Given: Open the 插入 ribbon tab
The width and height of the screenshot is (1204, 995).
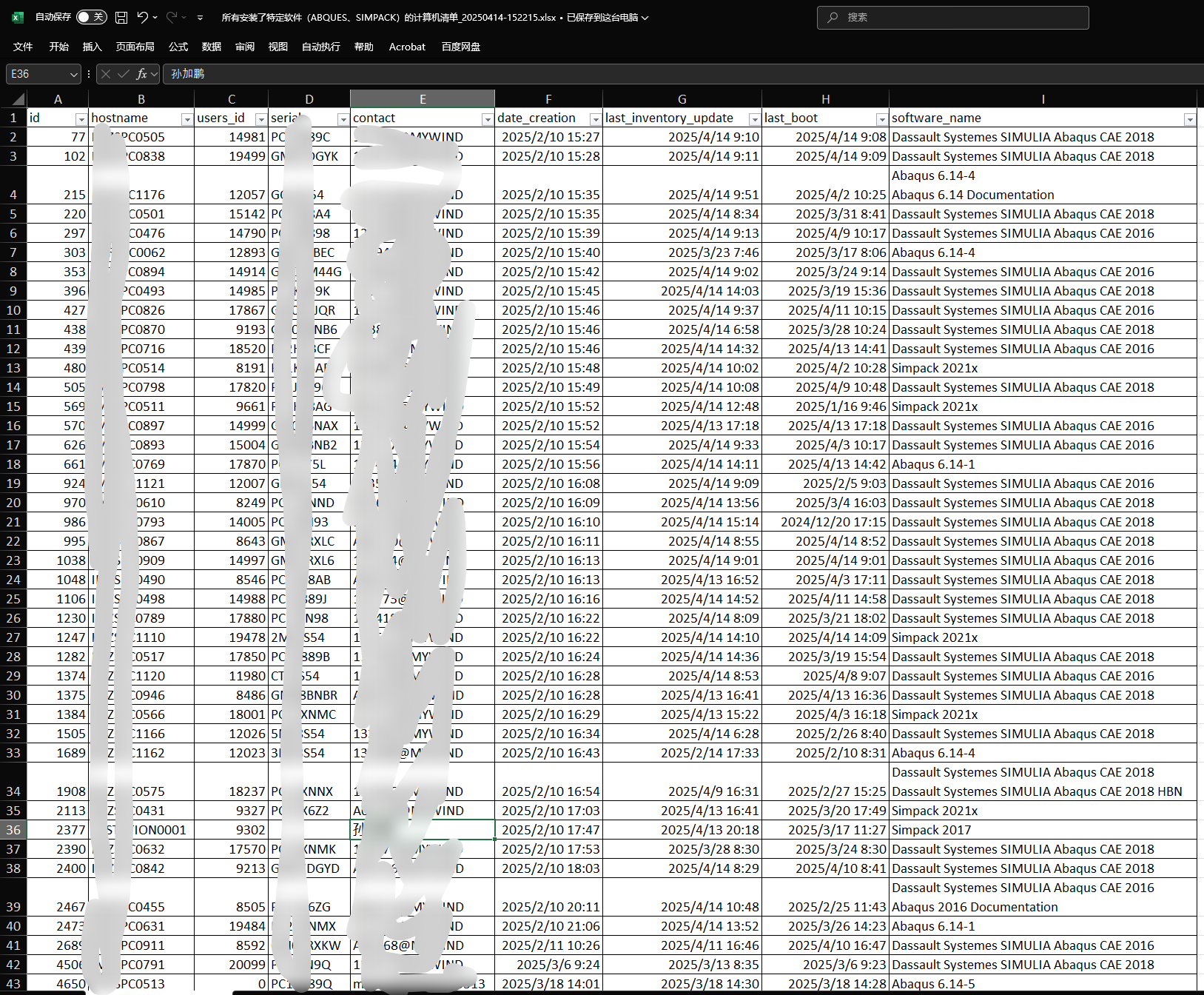Looking at the screenshot, I should [x=93, y=47].
